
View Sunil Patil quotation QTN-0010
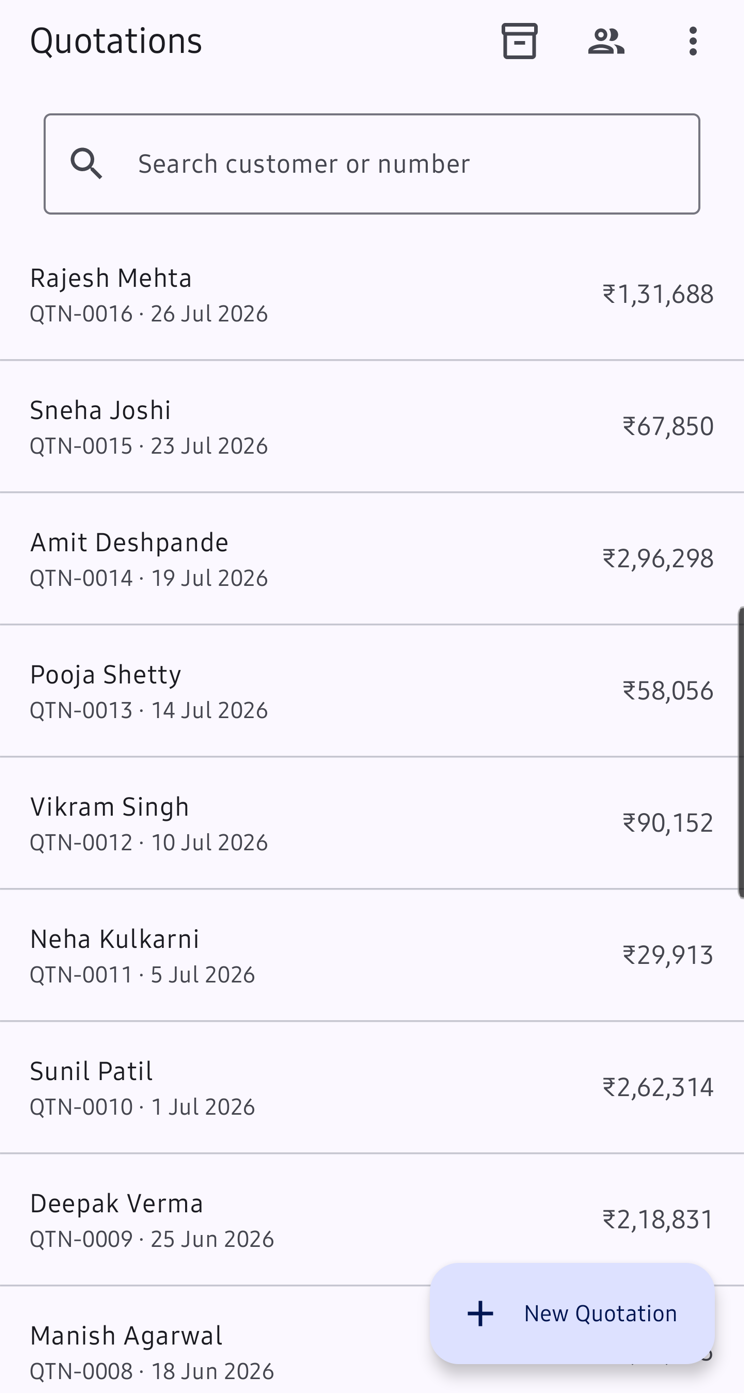coord(372,1087)
